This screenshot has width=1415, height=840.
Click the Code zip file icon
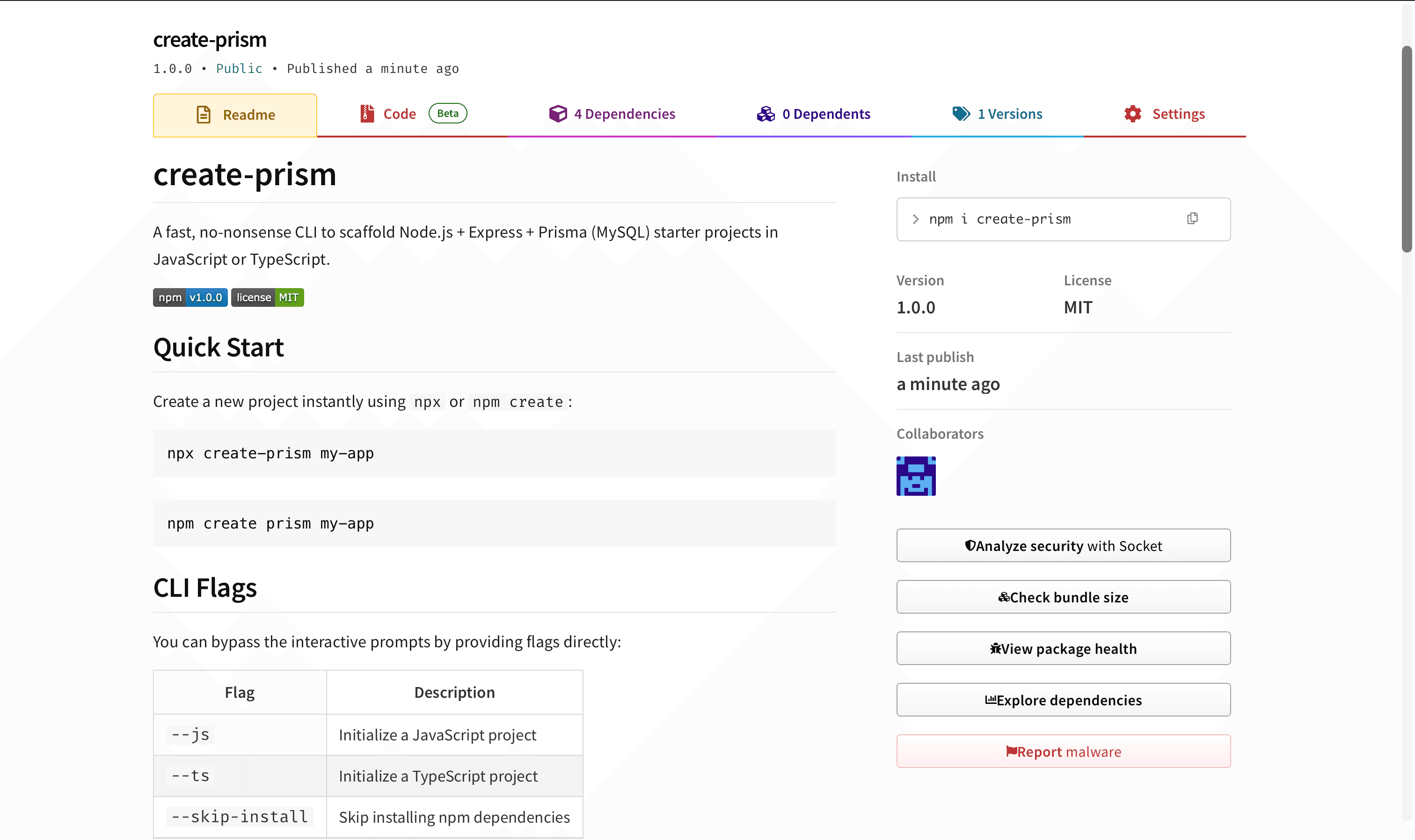point(367,114)
